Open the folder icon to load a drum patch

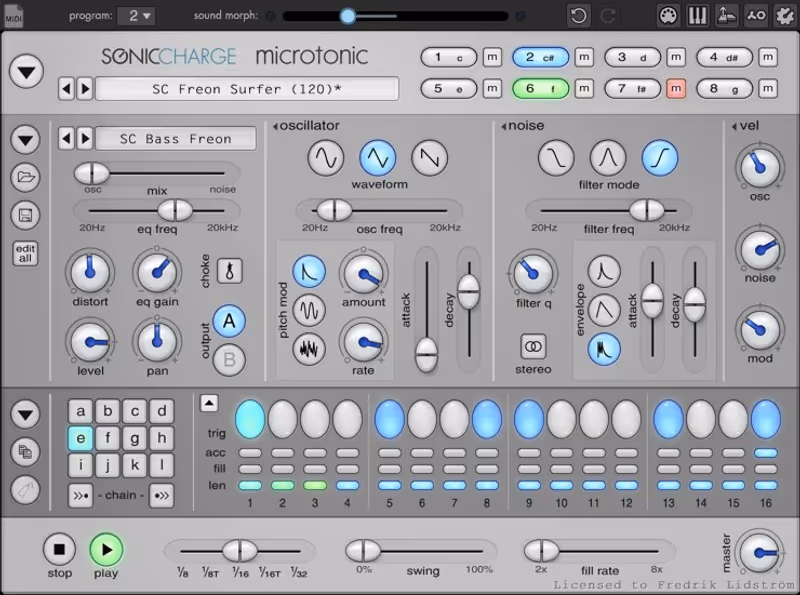(x=24, y=177)
